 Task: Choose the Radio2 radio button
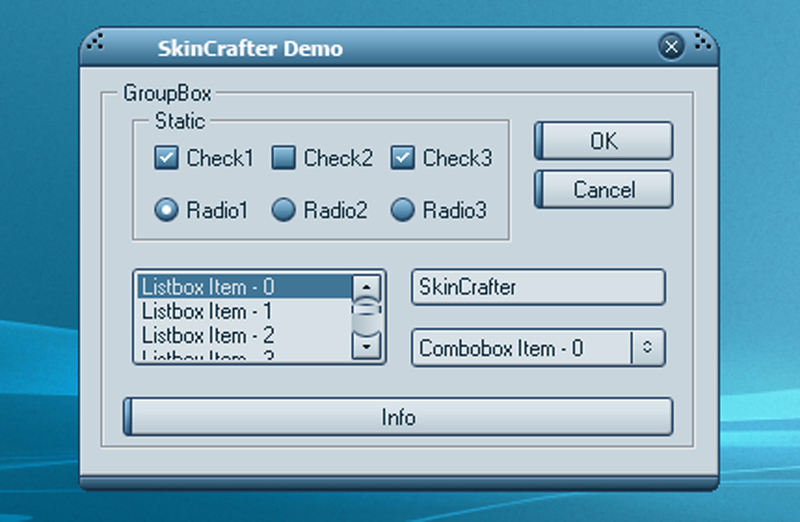pos(284,210)
